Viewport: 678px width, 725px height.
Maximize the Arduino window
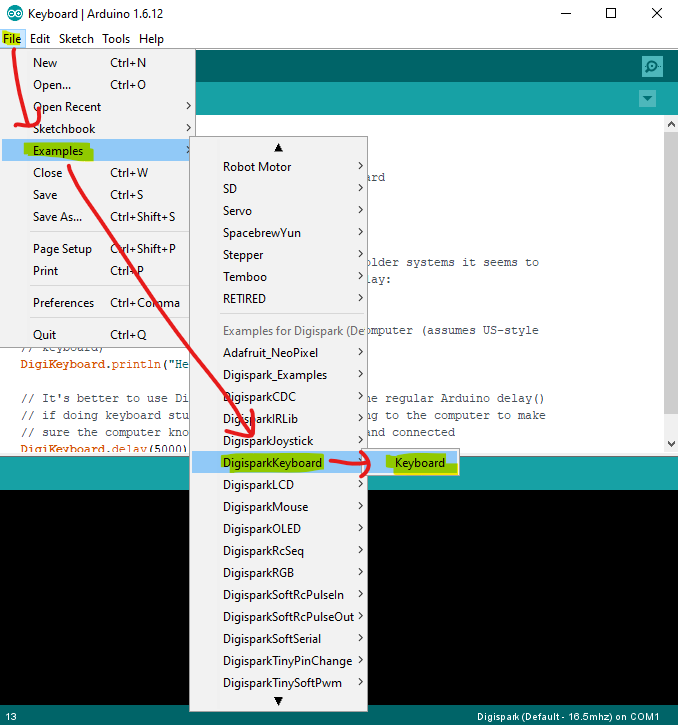(x=611, y=13)
